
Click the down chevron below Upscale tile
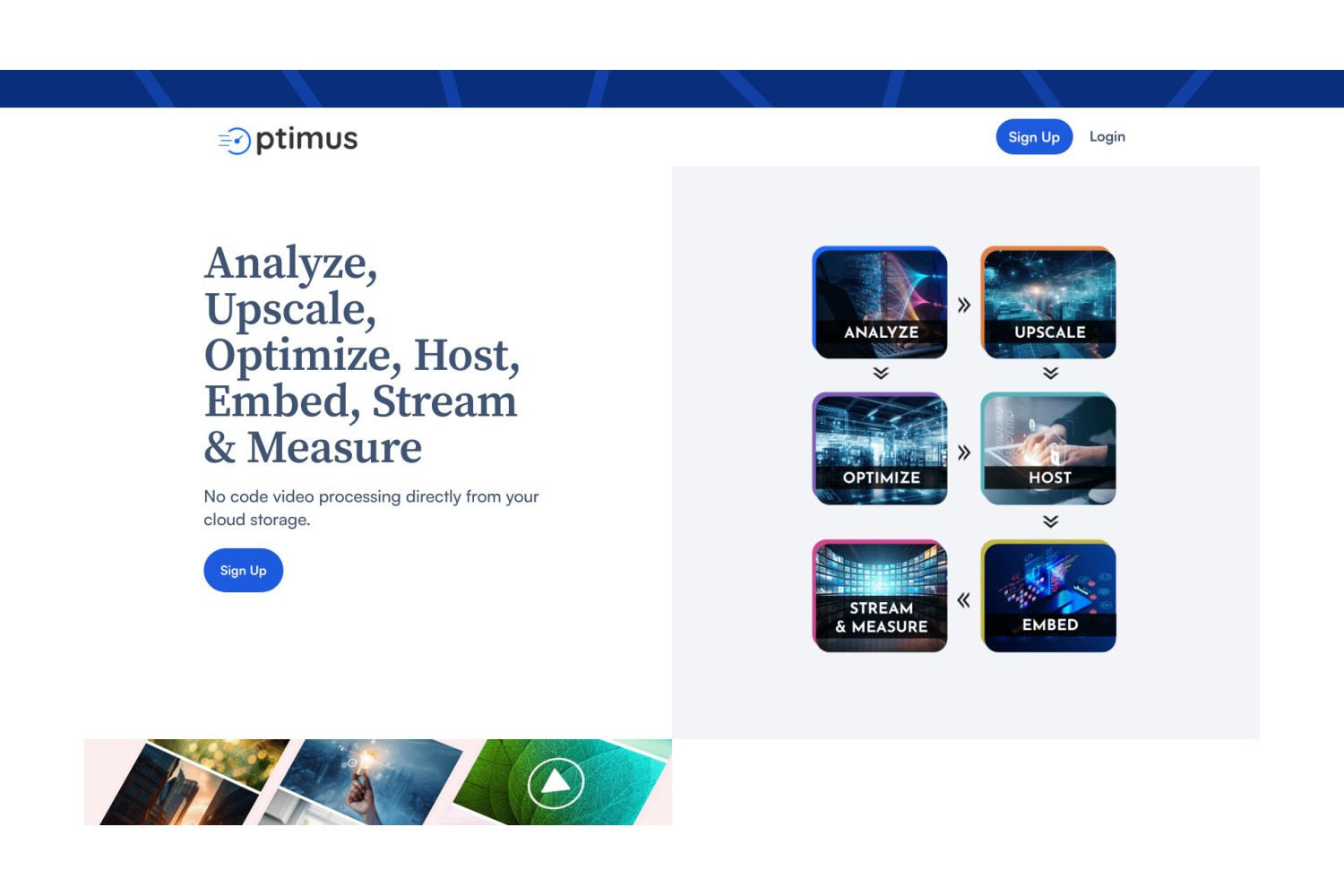click(x=1050, y=373)
